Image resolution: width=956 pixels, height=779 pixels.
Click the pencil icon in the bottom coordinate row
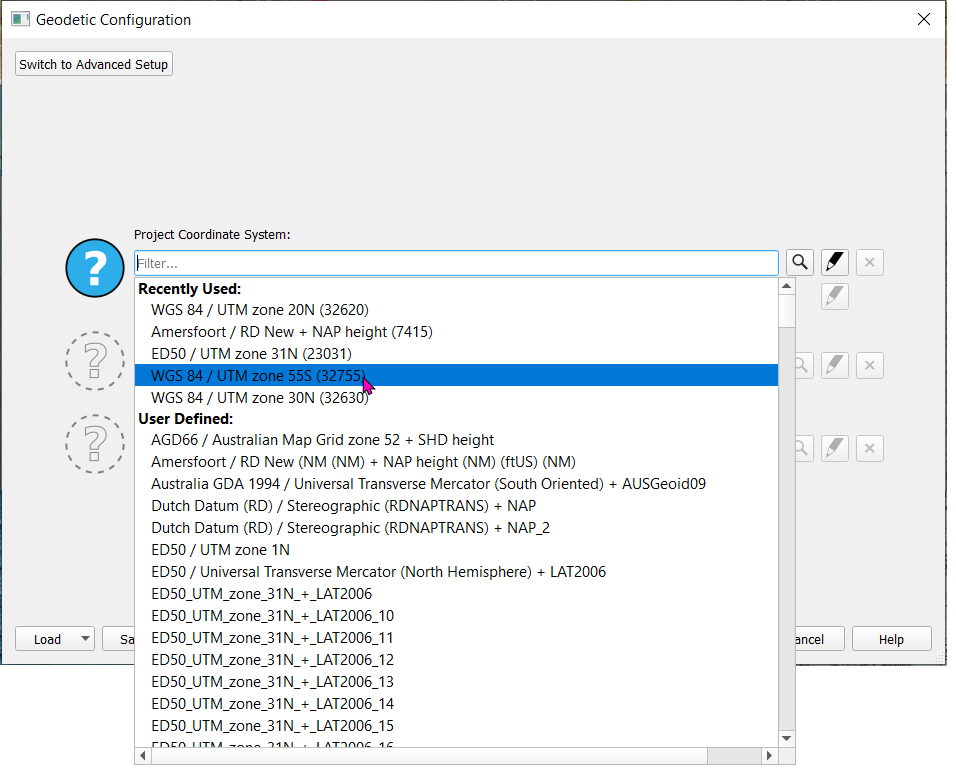[835, 448]
